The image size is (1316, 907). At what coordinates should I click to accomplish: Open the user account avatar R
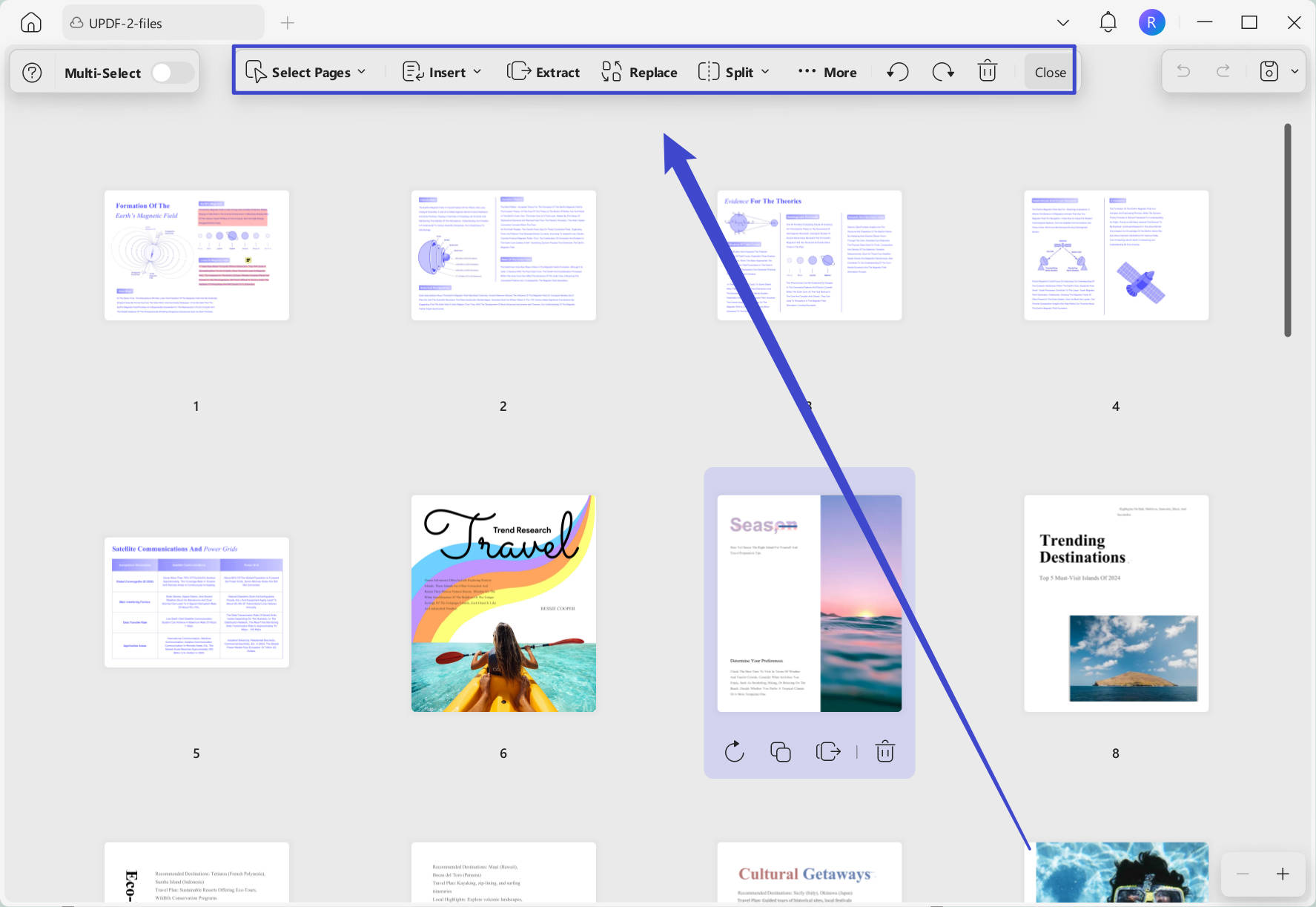1151,22
